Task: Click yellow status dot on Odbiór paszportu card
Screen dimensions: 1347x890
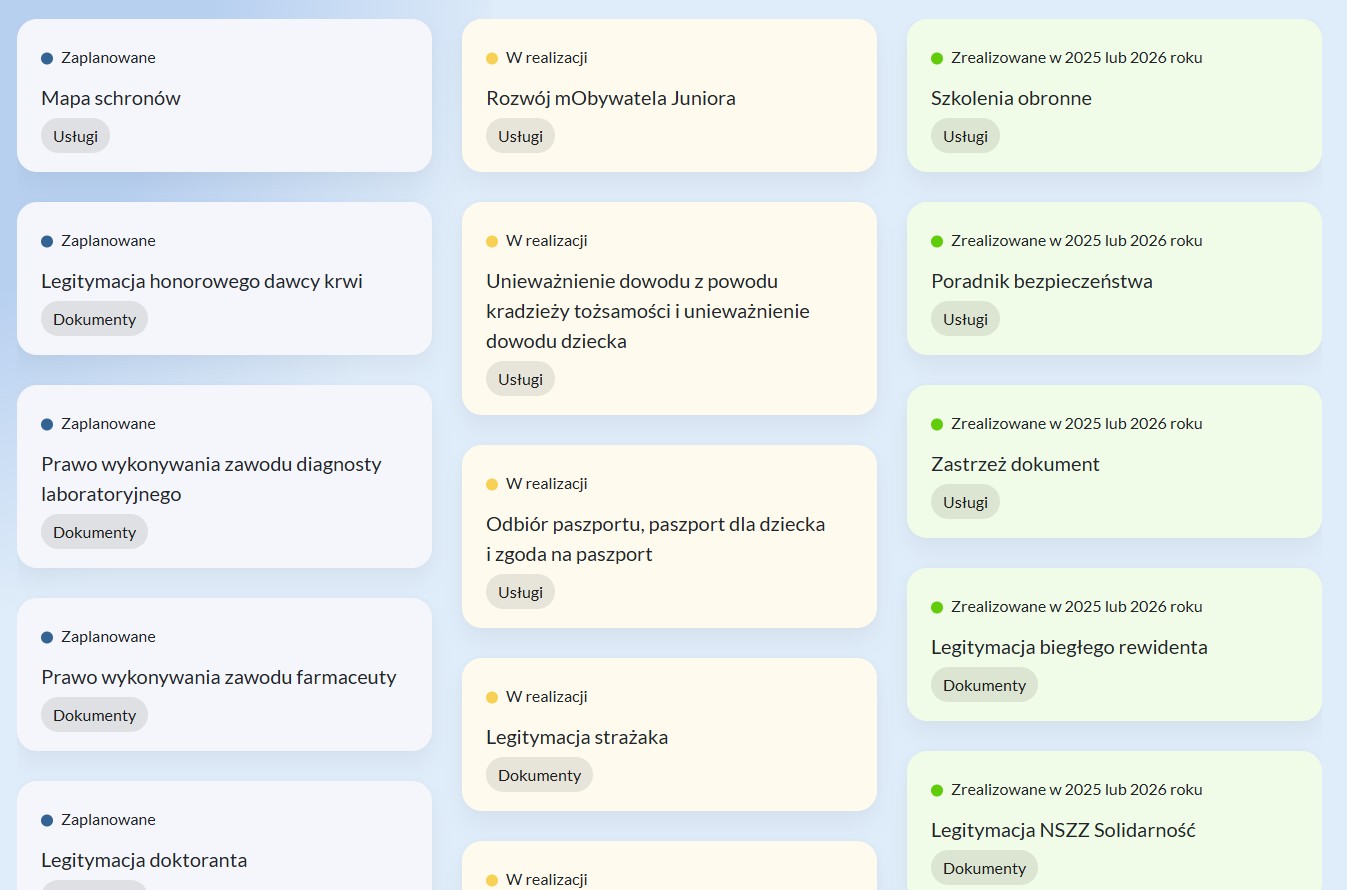Action: (492, 484)
